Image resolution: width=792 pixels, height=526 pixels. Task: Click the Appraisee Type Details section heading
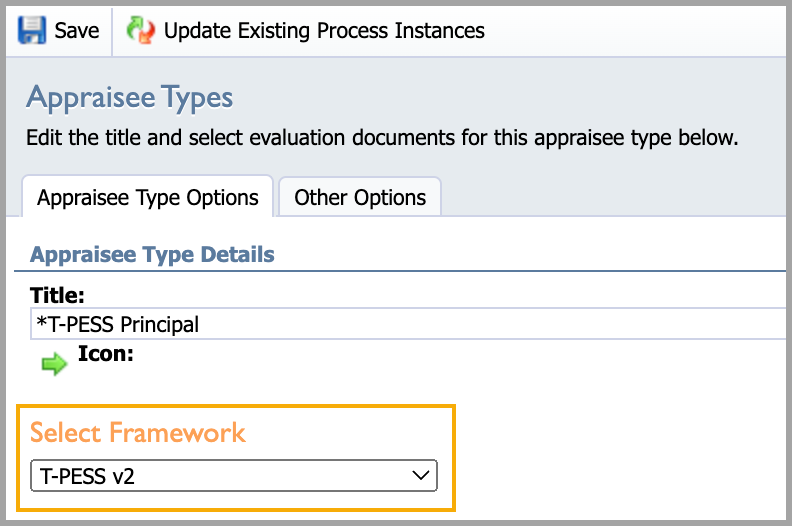[152, 255]
